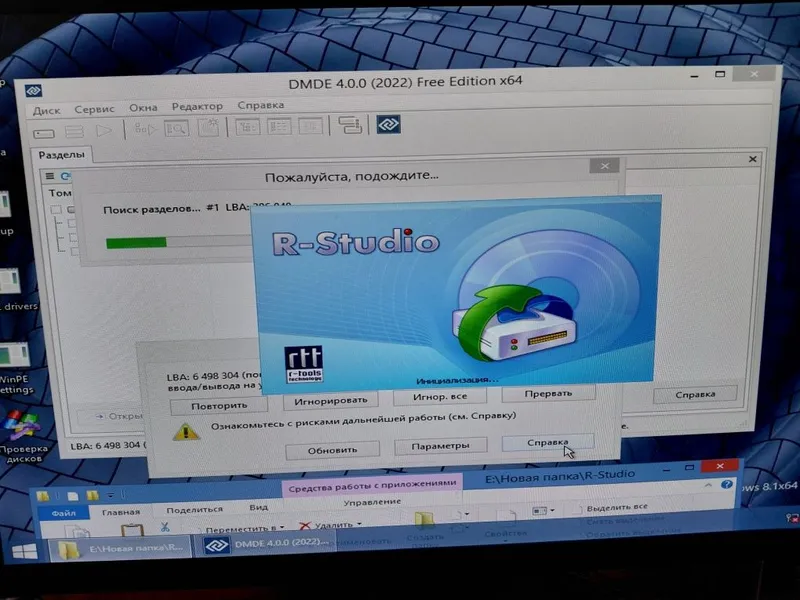Screen dimensions: 800x600
Task: Click the stacked disks RAID toolbar icon
Action: click(x=74, y=132)
